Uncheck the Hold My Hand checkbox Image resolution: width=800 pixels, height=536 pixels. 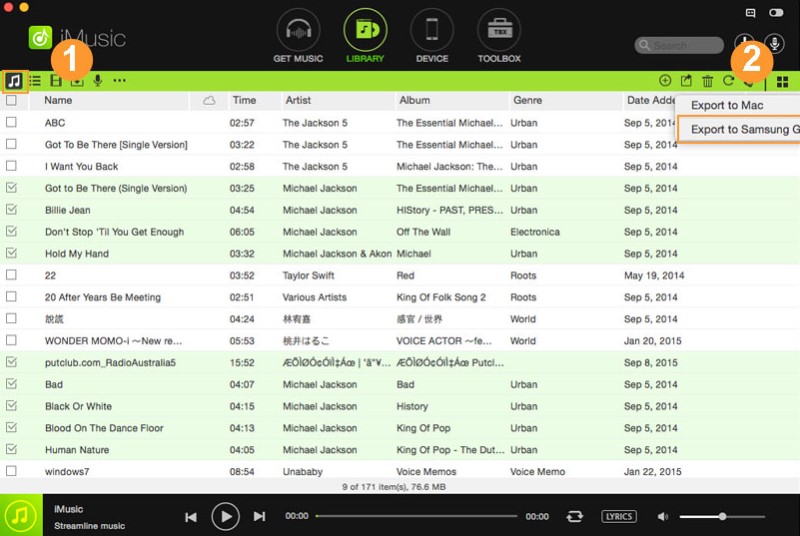coord(11,253)
